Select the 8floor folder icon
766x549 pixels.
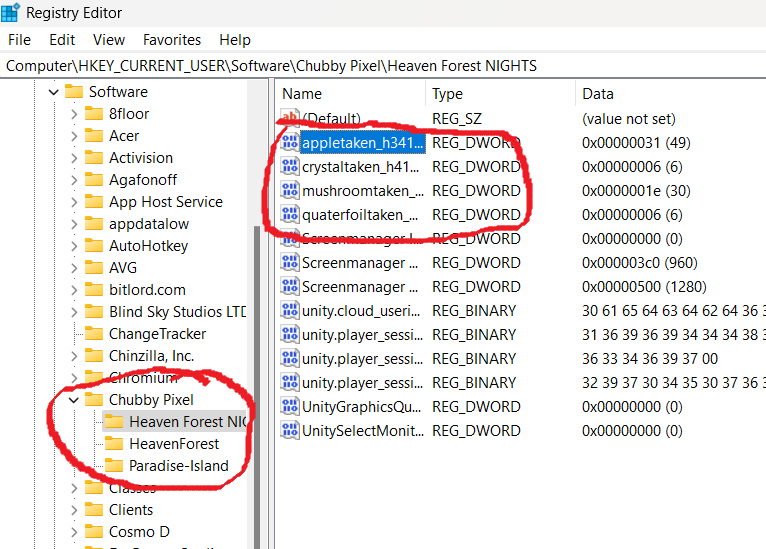pyautogui.click(x=94, y=113)
